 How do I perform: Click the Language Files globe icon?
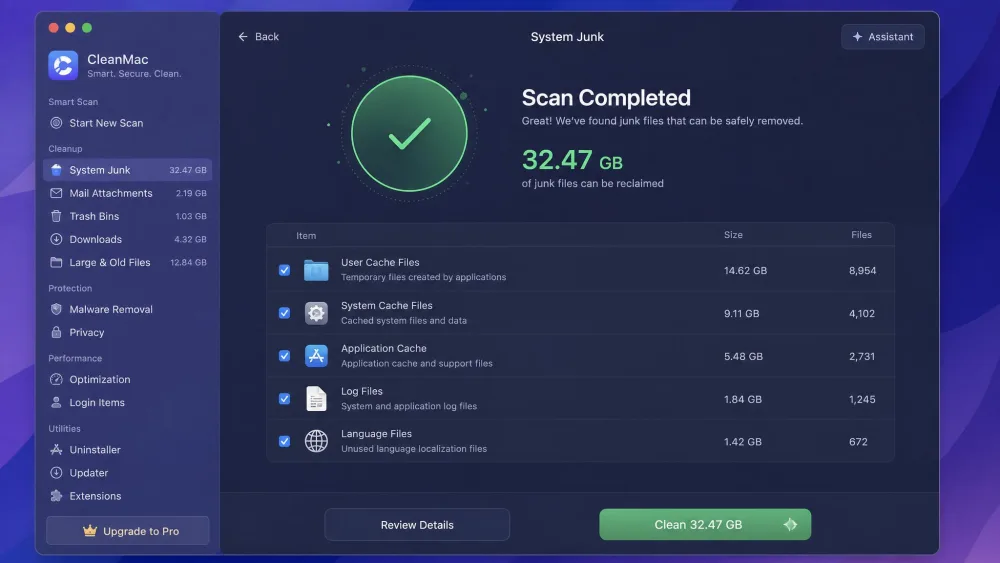[x=316, y=441]
